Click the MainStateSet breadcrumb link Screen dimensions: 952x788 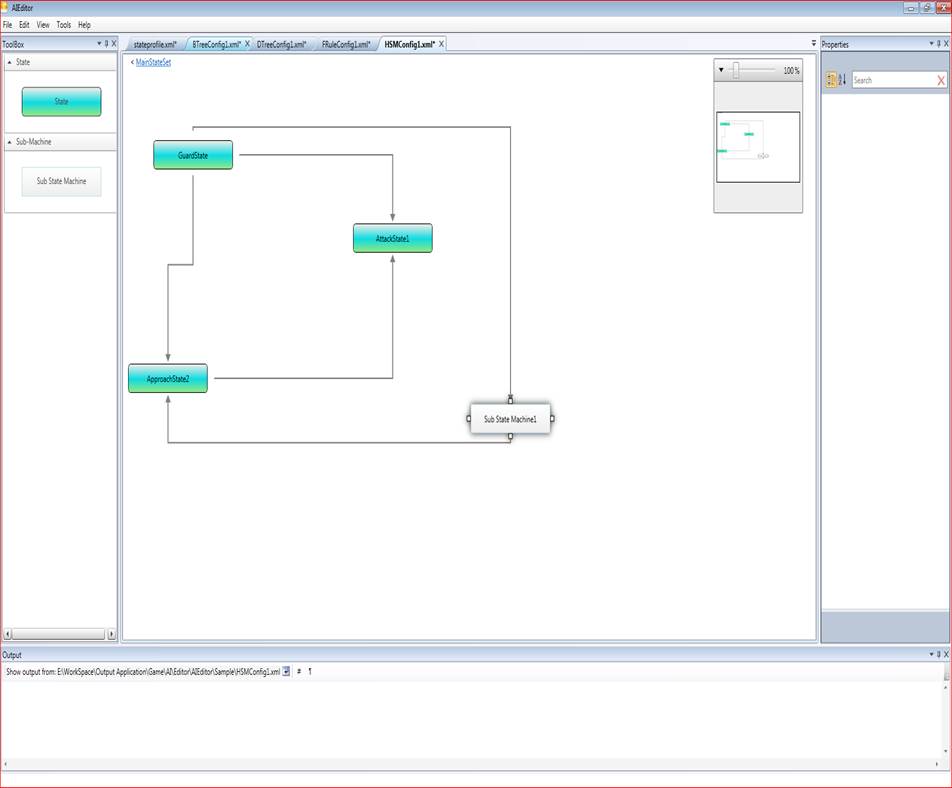pos(153,62)
